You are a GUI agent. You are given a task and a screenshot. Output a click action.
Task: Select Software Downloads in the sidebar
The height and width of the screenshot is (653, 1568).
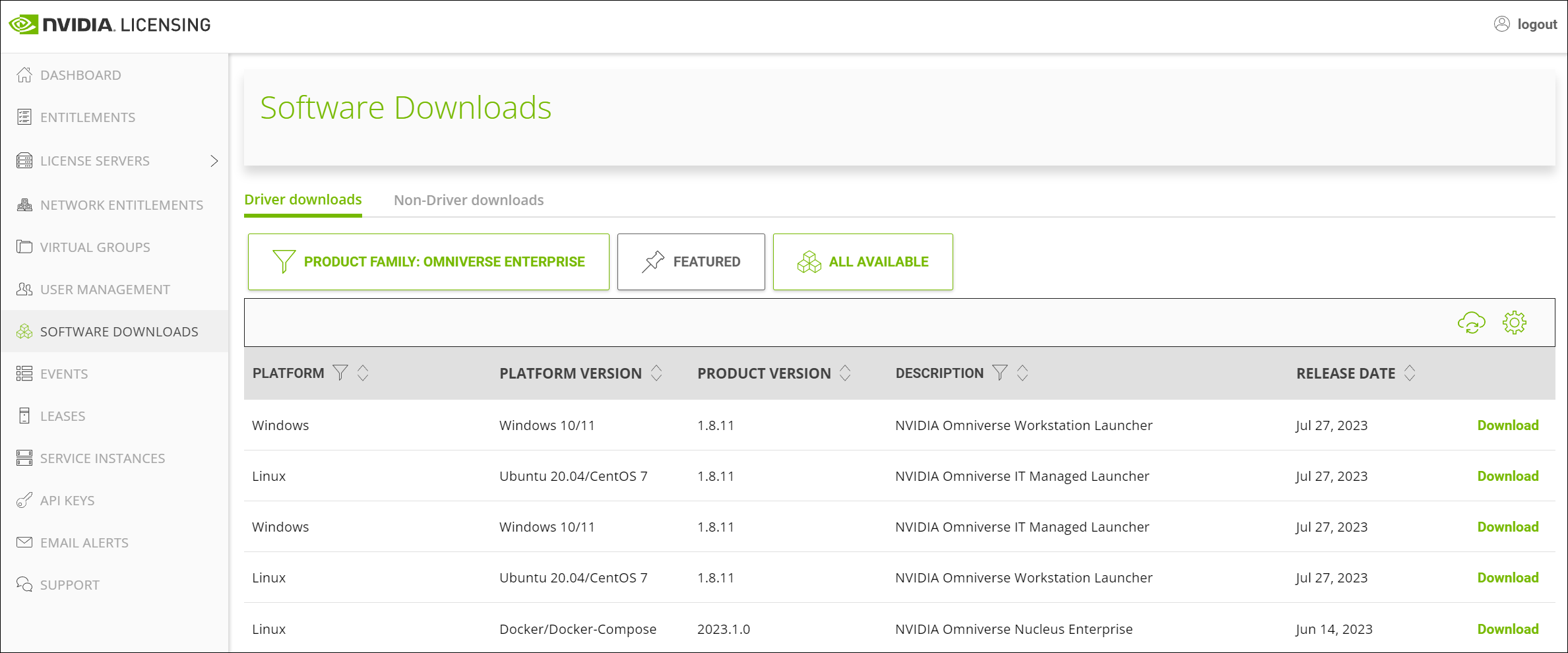[114, 331]
